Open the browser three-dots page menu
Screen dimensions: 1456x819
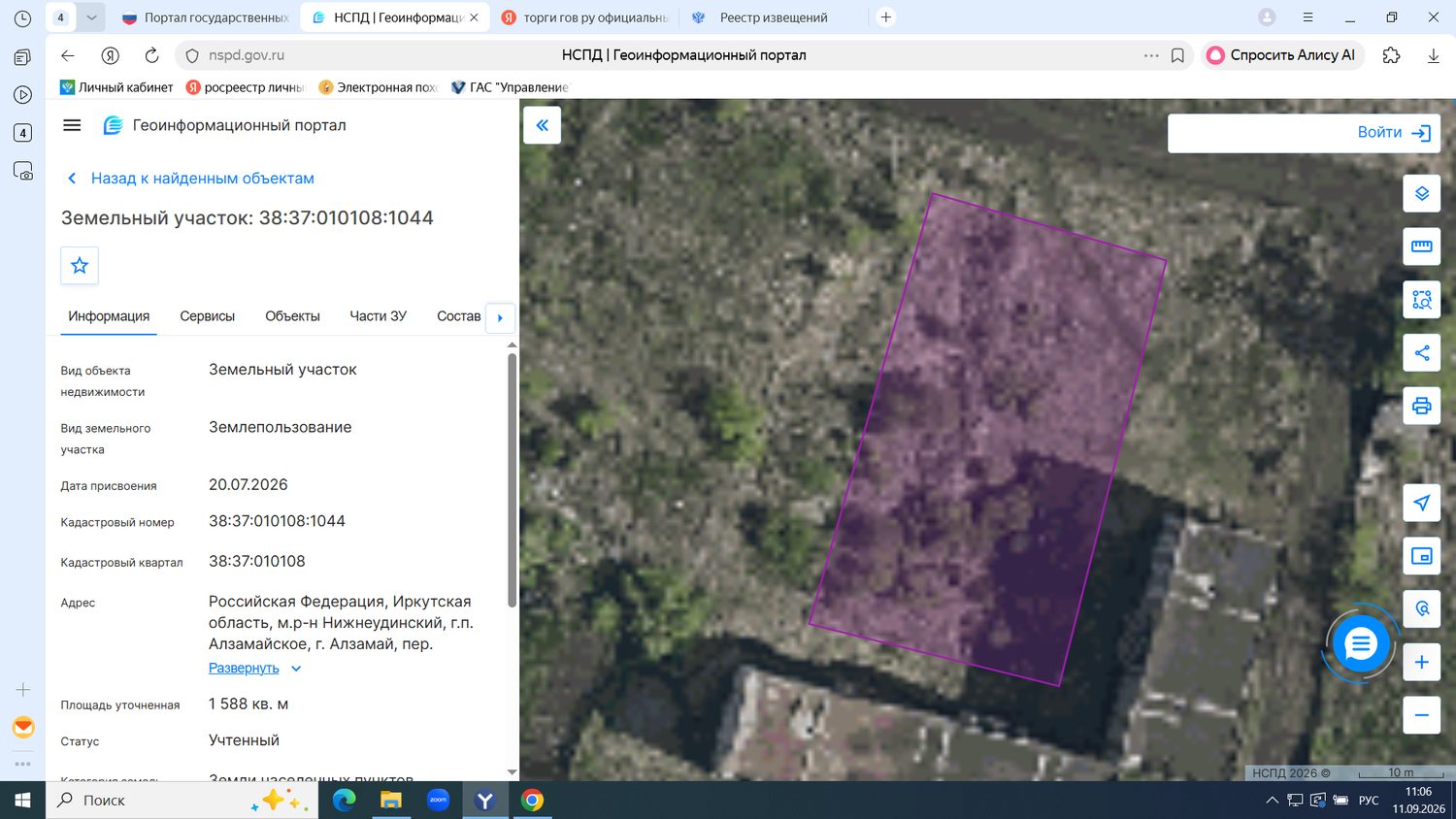click(x=1151, y=55)
